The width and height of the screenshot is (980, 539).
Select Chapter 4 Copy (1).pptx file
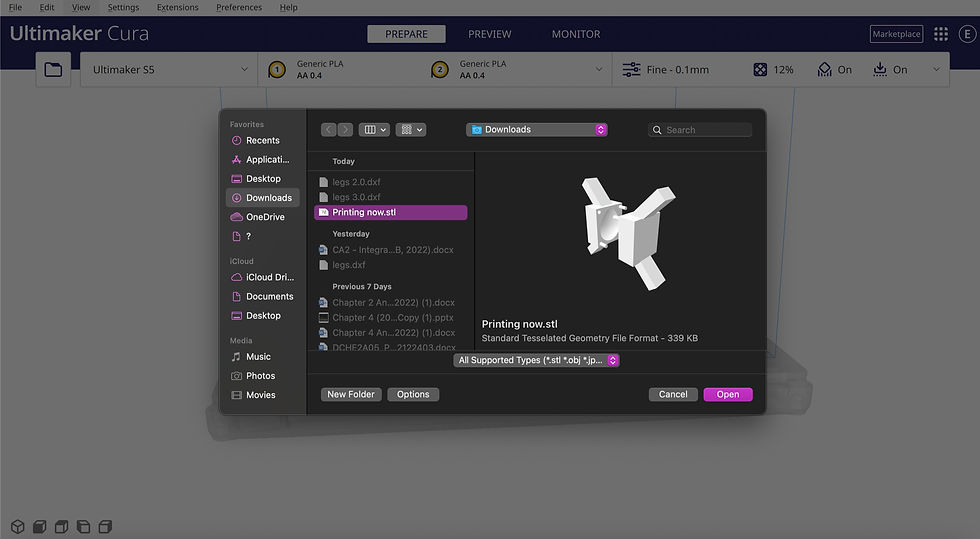(x=391, y=318)
